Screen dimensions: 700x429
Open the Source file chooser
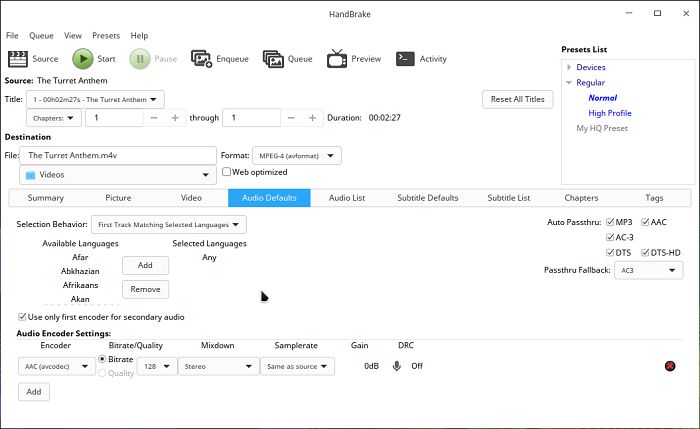point(33,59)
